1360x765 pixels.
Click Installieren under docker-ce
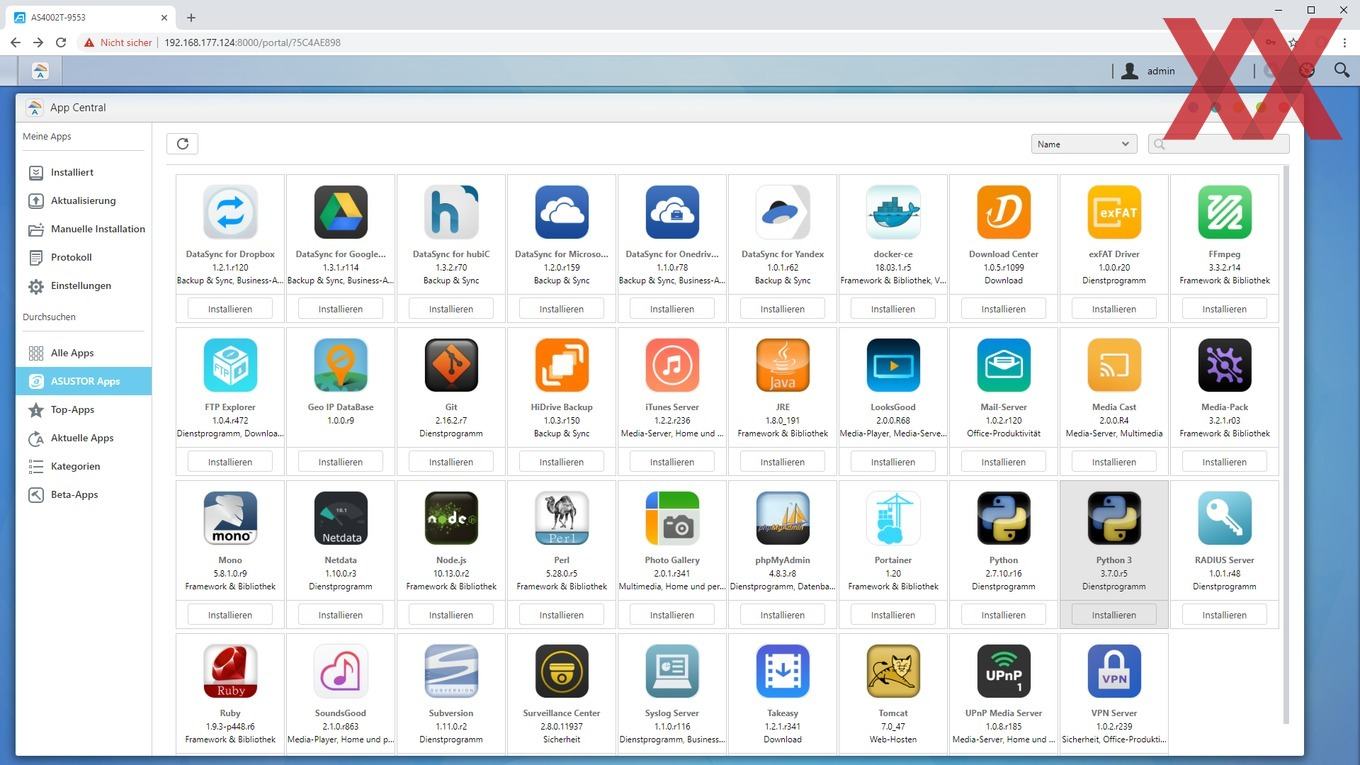(x=893, y=309)
